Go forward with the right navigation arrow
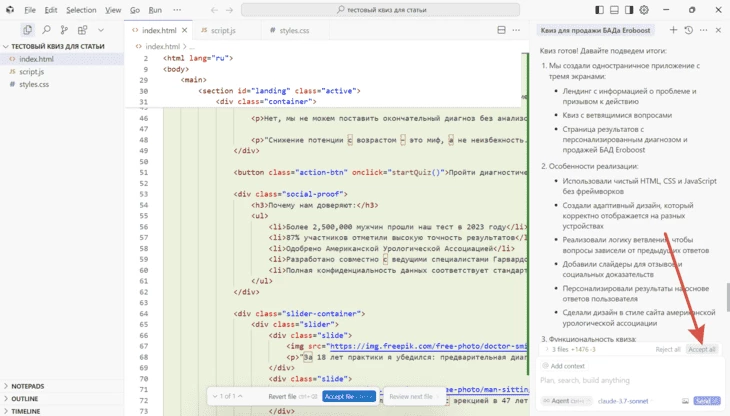 (x=229, y=10)
